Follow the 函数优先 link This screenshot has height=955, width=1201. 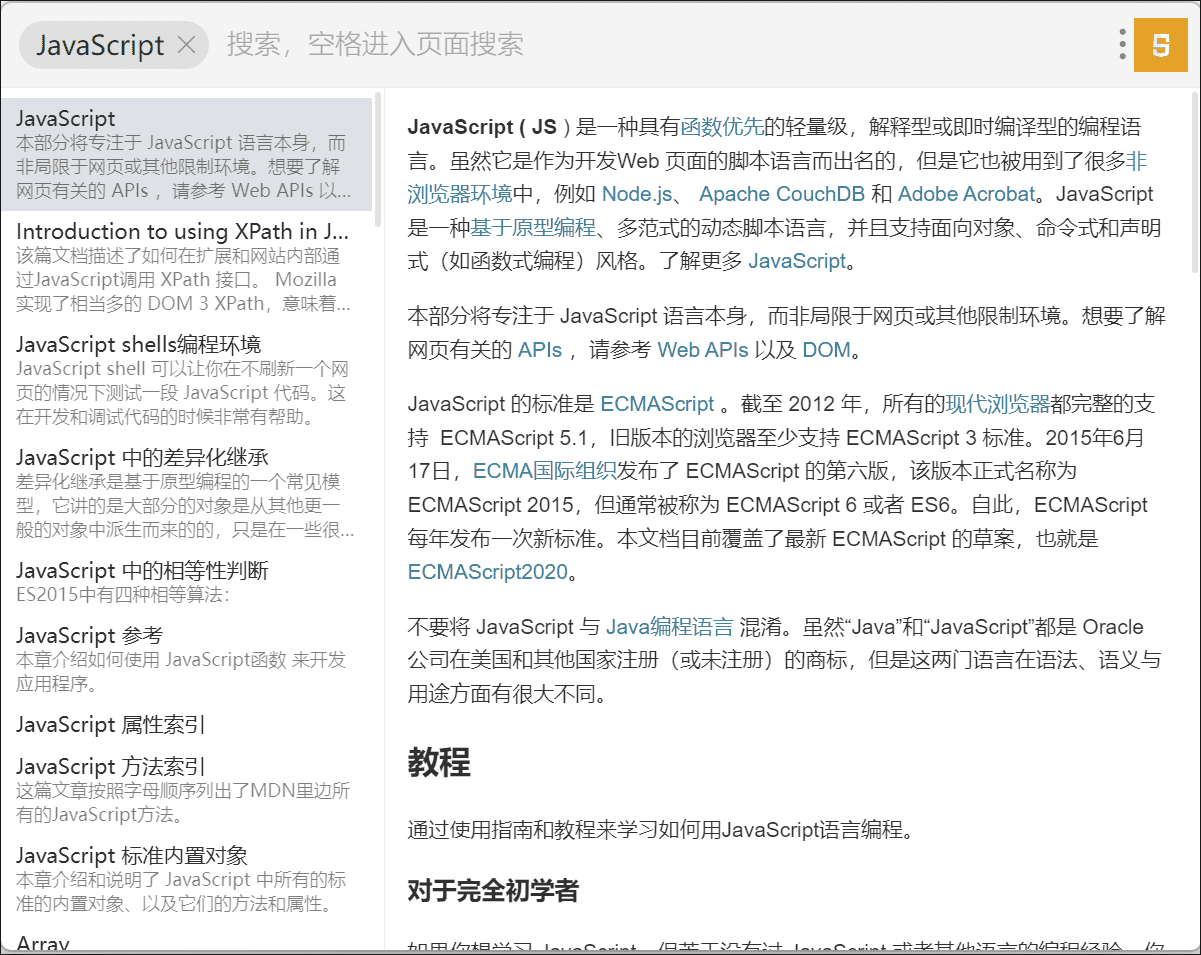point(722,127)
